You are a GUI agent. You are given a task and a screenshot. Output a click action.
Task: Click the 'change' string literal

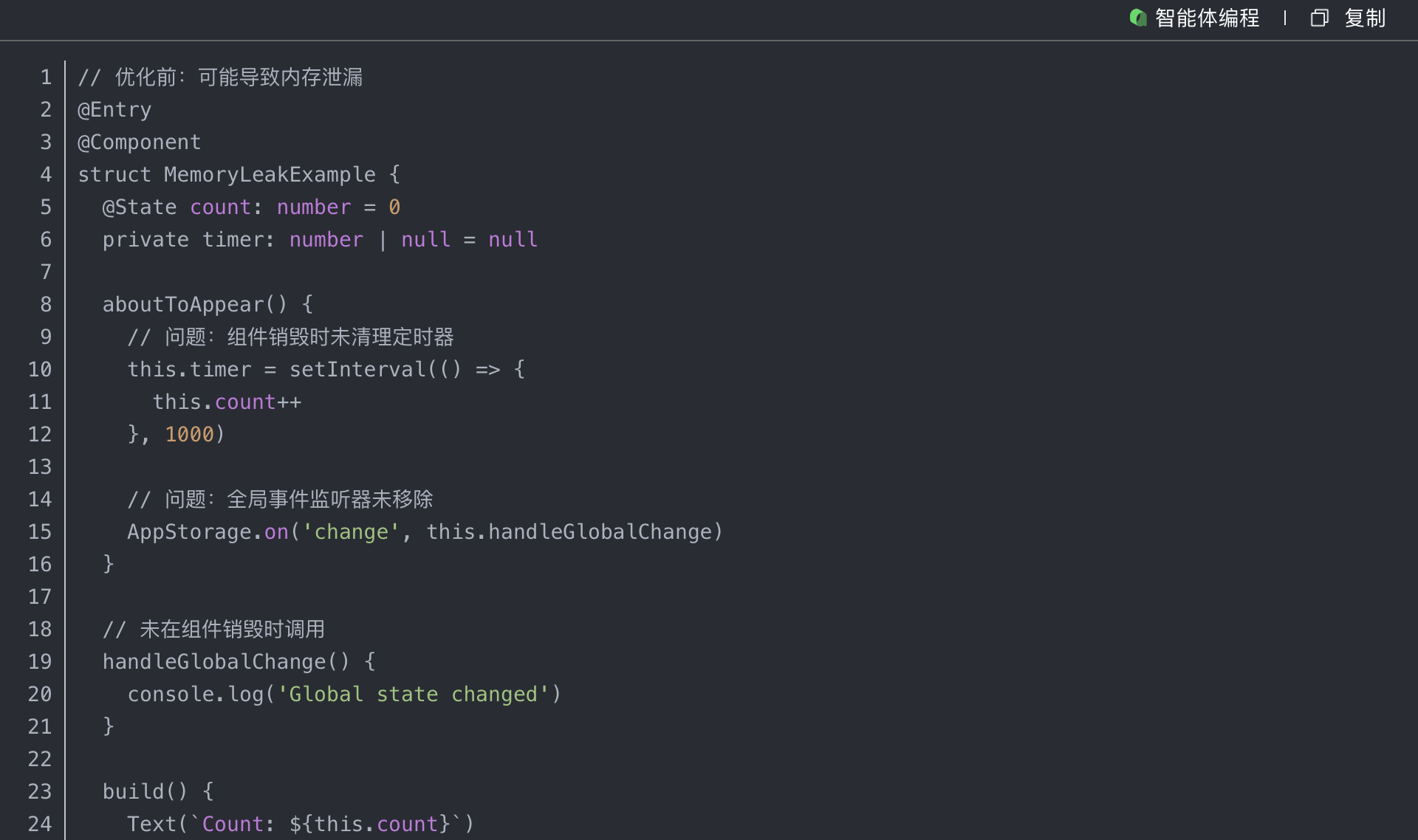351,532
